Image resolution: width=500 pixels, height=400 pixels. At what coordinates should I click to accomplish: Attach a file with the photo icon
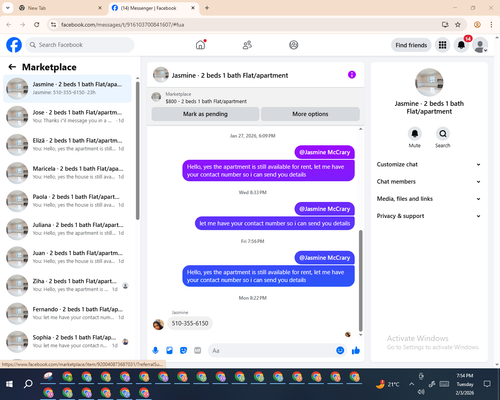click(x=169, y=350)
